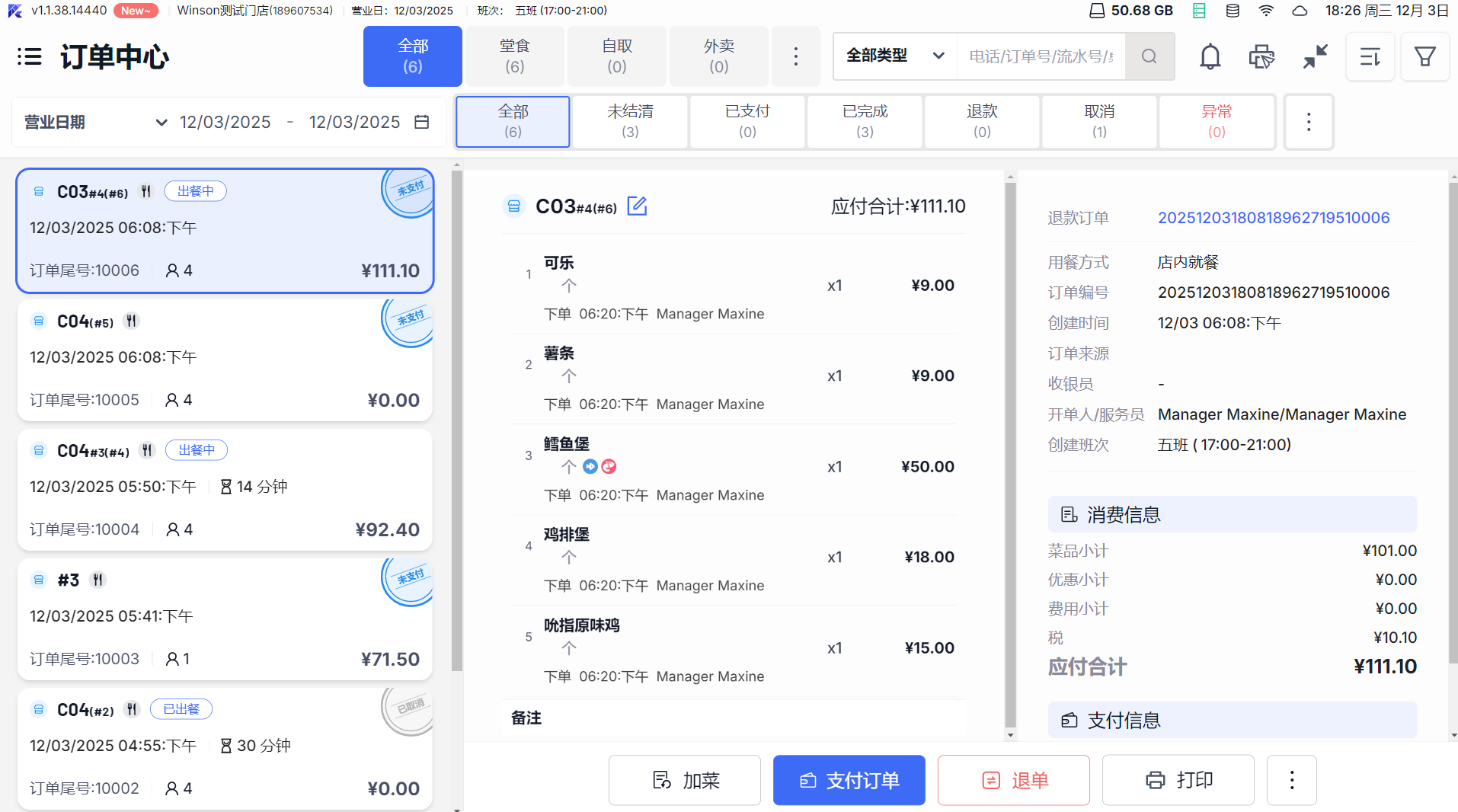Image resolution: width=1458 pixels, height=812 pixels.
Task: Open more options next to 异常 tab
Action: [1308, 122]
